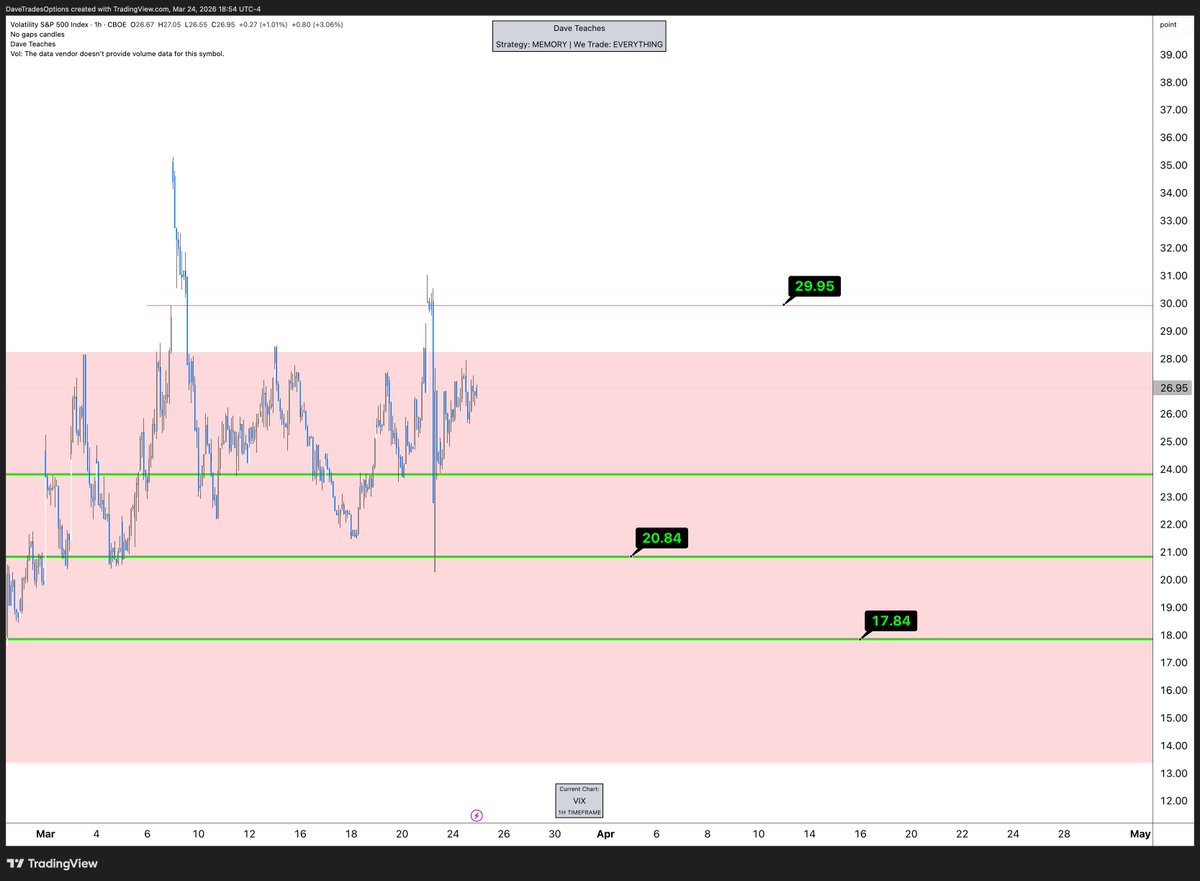1200x881 pixels.
Task: Click 32.00 on the price axis
Action: click(1172, 248)
